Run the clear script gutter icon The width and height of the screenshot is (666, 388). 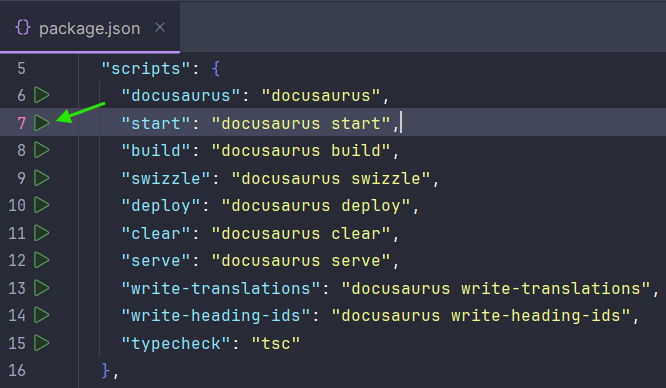(x=42, y=233)
